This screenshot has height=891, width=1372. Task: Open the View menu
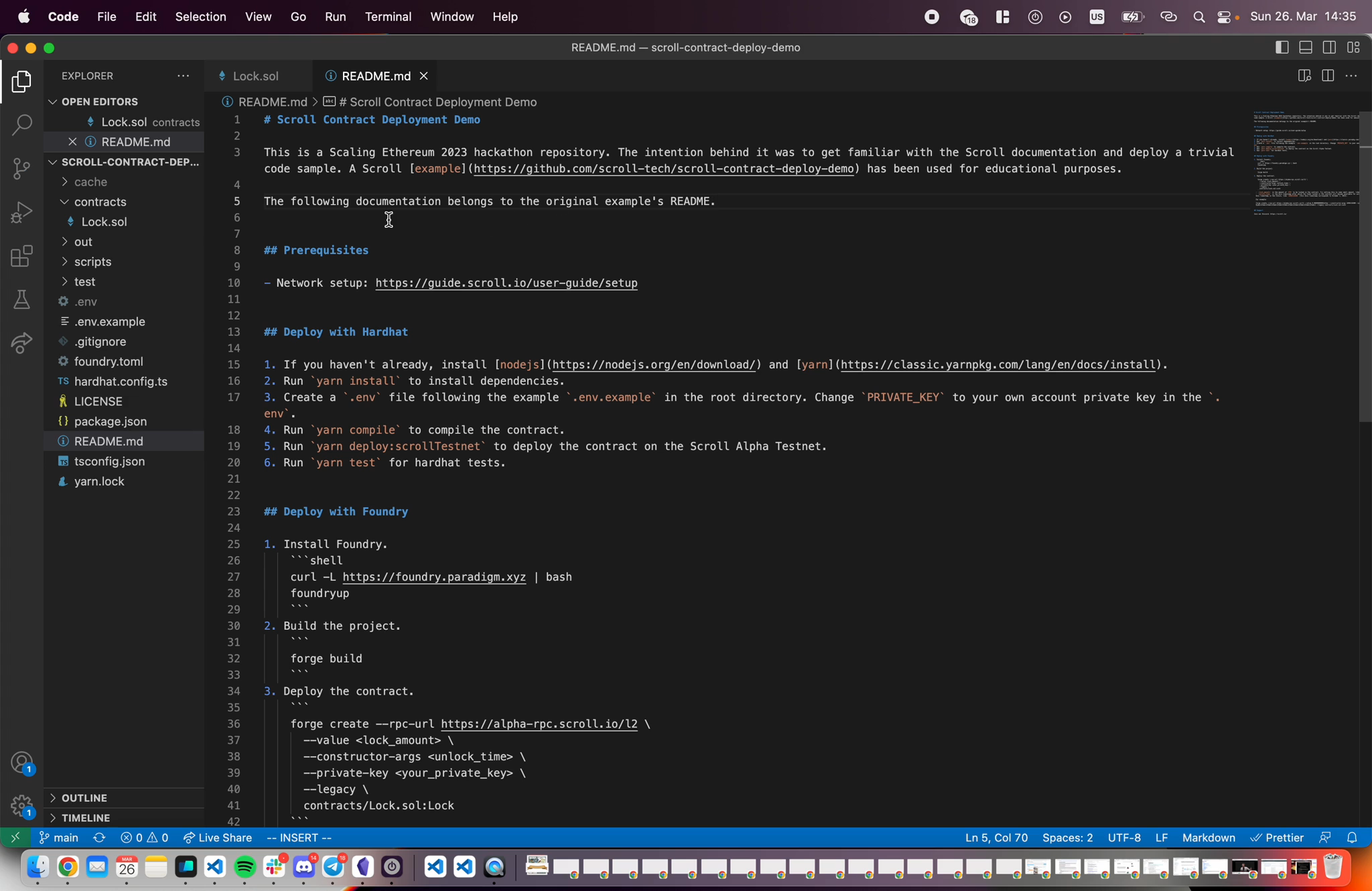pos(258,17)
